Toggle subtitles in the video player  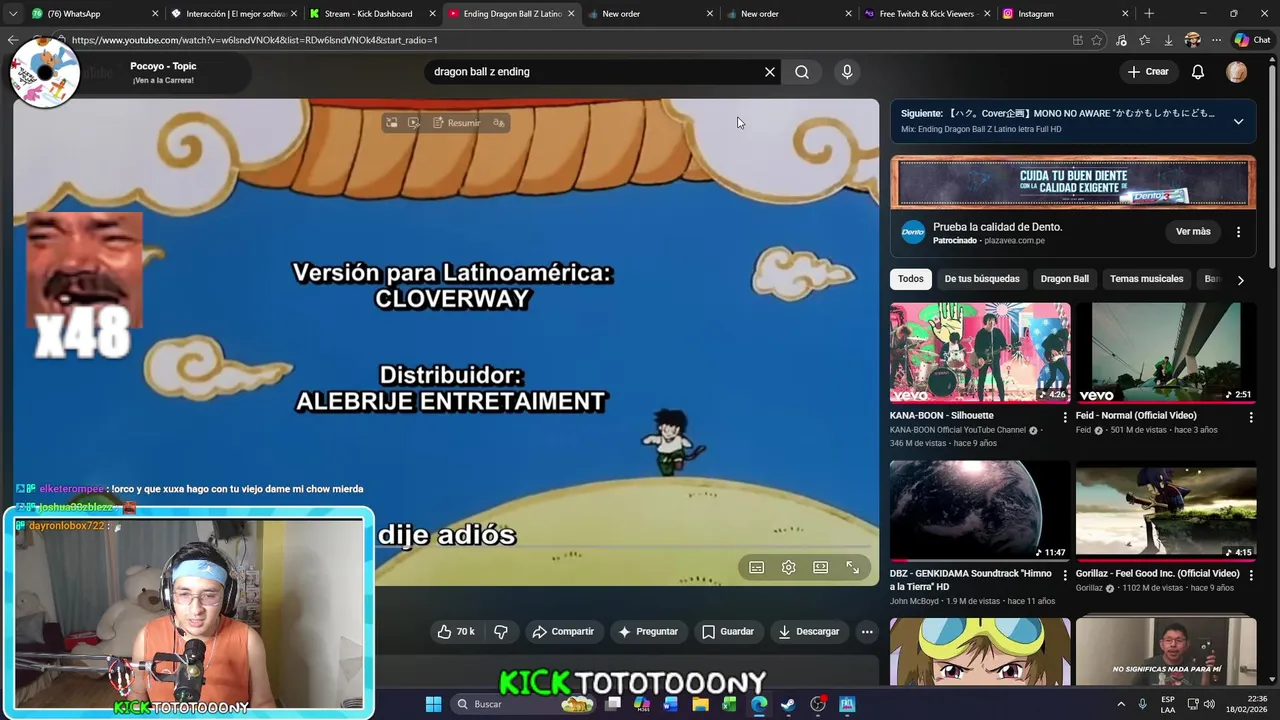coord(757,568)
